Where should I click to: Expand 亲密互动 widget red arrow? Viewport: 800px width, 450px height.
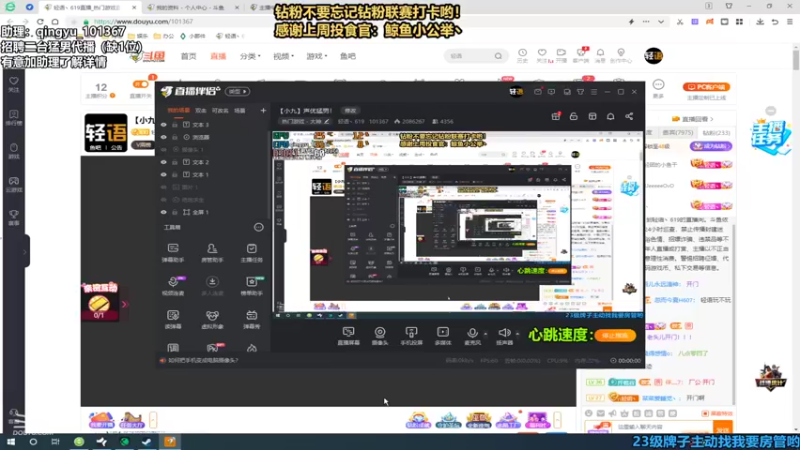(x=124, y=305)
